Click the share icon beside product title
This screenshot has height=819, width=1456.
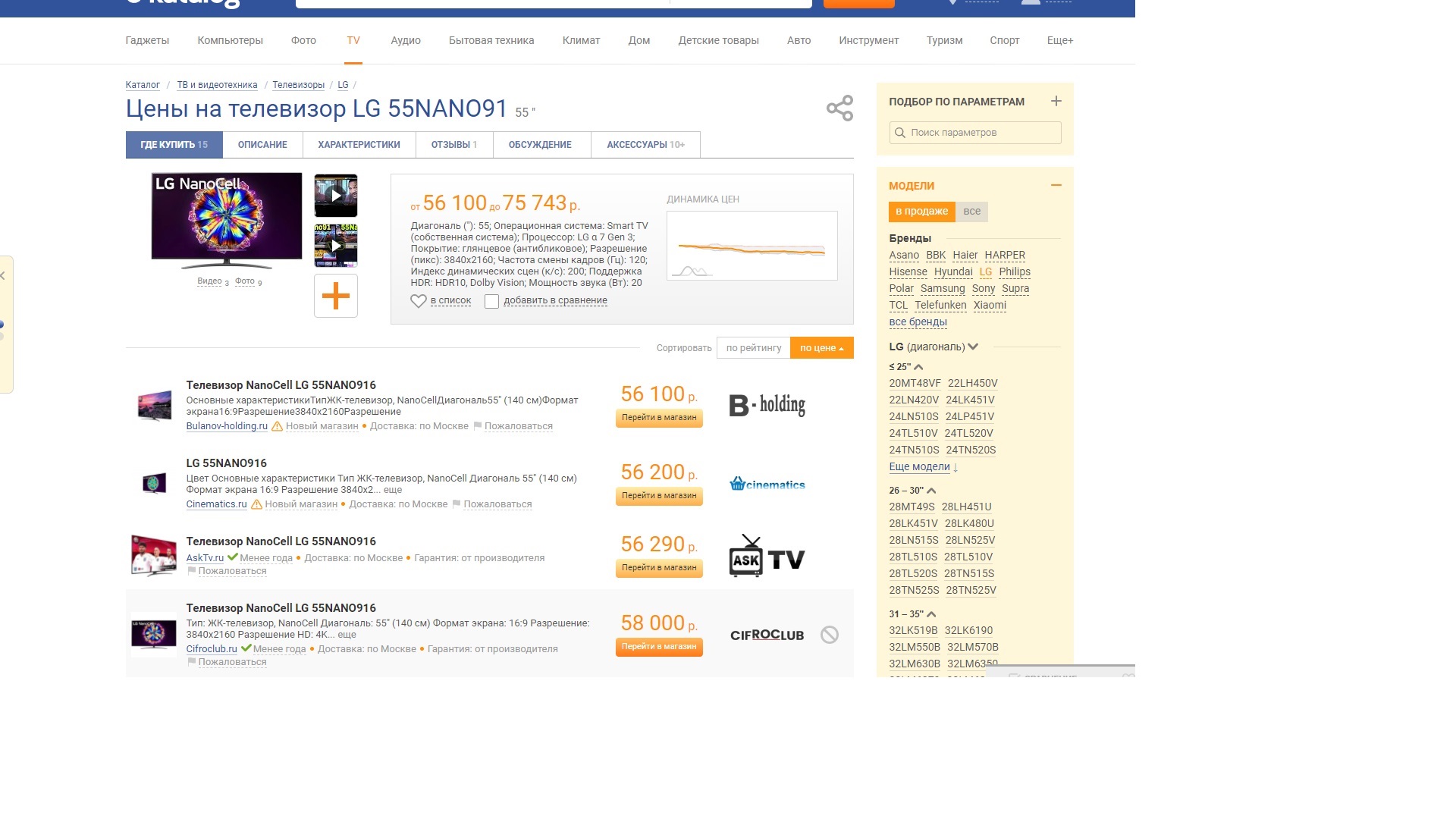[x=839, y=108]
